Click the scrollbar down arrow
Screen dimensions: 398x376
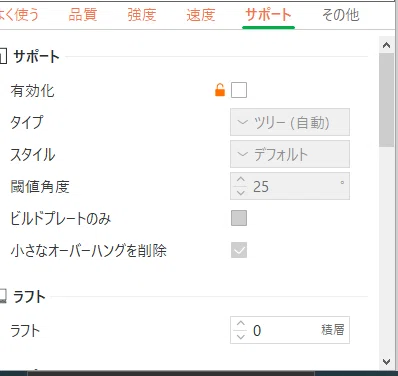[x=387, y=362]
